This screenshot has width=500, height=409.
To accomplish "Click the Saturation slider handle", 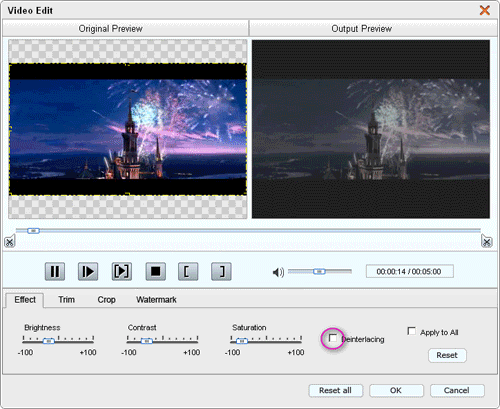I will point(242,341).
